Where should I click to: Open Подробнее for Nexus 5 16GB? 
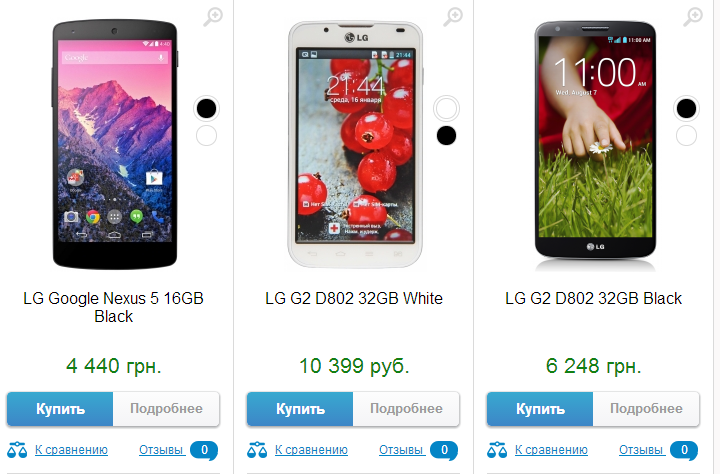click(x=166, y=409)
